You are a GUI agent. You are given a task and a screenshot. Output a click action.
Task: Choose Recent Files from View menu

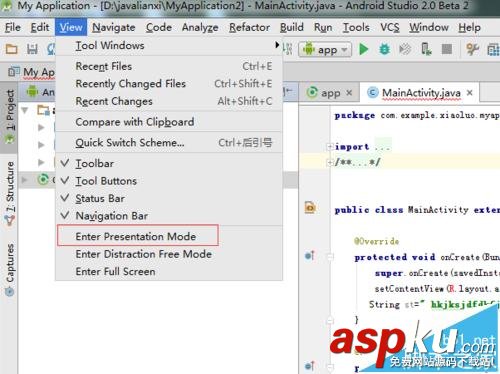[169, 66]
